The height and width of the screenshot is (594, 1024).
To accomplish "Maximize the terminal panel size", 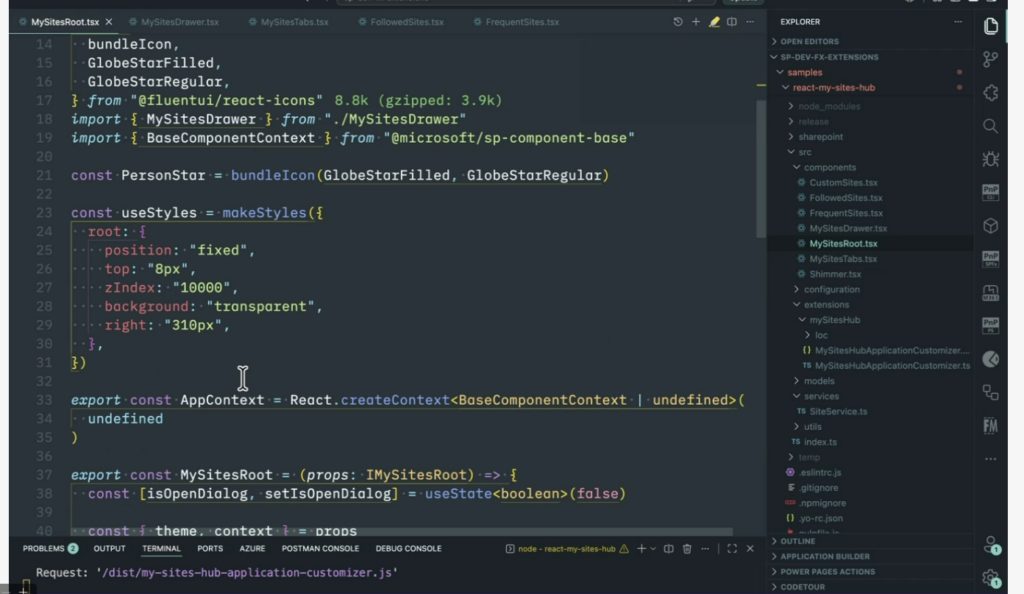I will [x=732, y=549].
